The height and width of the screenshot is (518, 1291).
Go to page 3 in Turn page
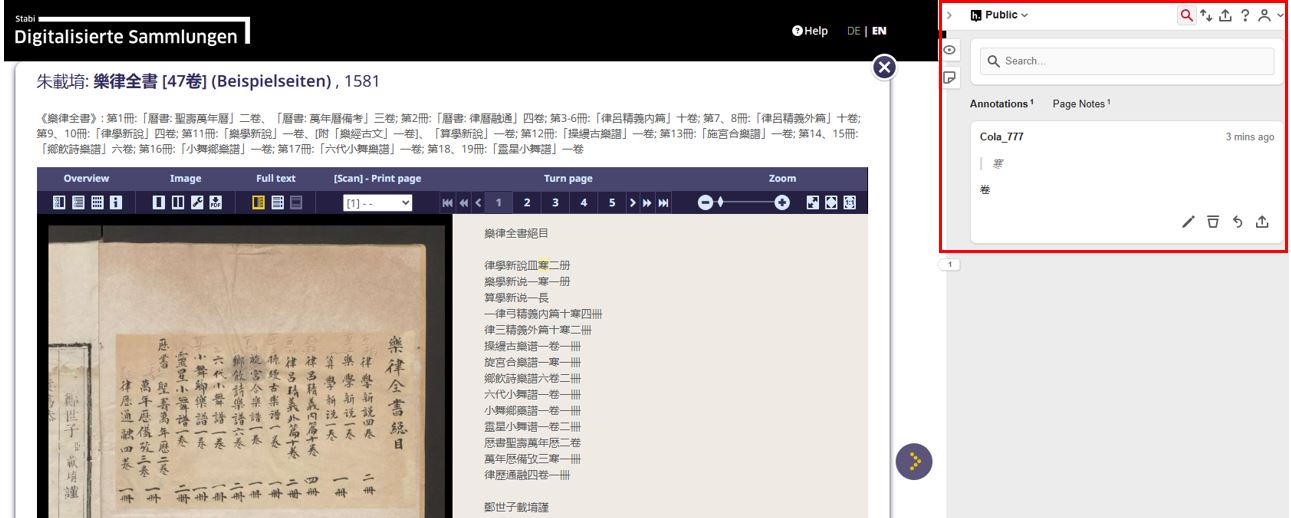tap(555, 203)
